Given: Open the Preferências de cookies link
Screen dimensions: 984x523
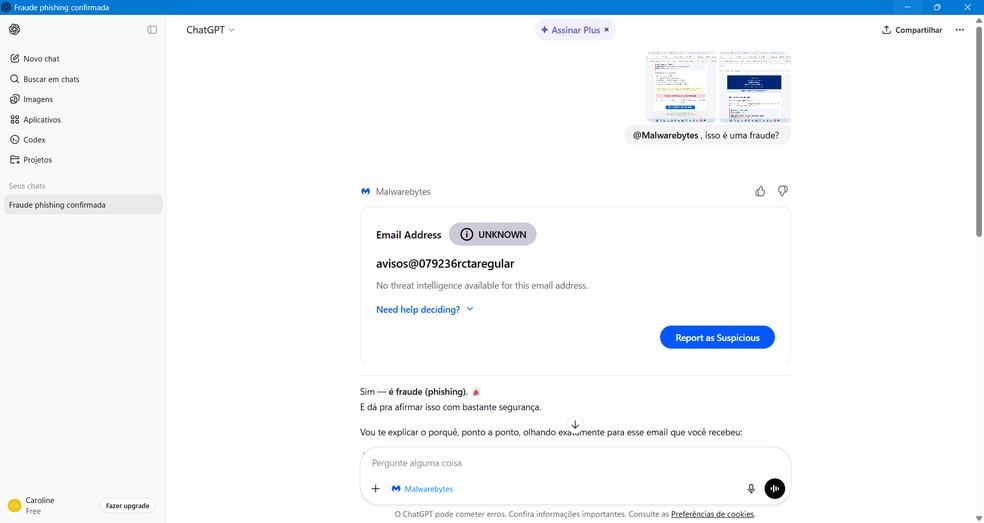Looking at the screenshot, I should point(712,514).
